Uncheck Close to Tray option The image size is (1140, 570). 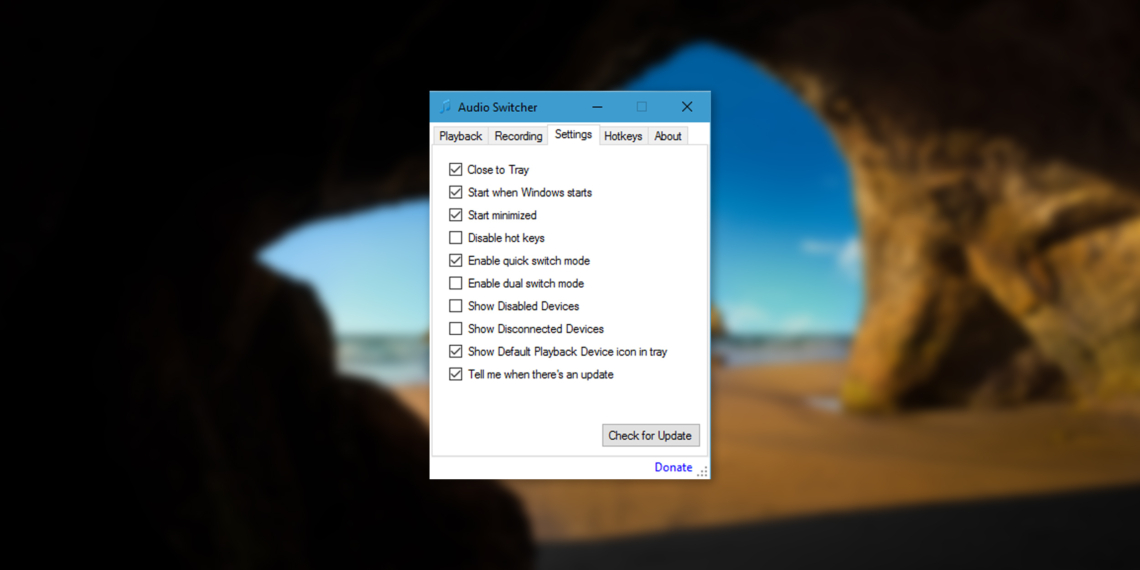(x=456, y=170)
